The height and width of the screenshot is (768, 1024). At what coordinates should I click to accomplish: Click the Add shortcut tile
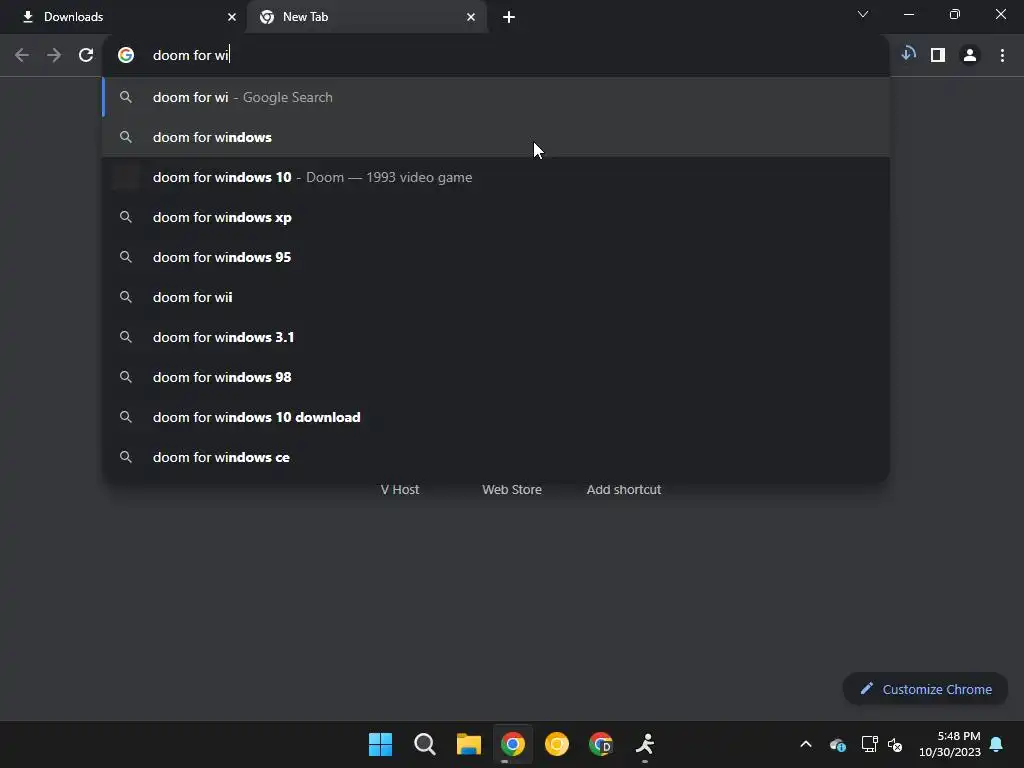tap(624, 489)
